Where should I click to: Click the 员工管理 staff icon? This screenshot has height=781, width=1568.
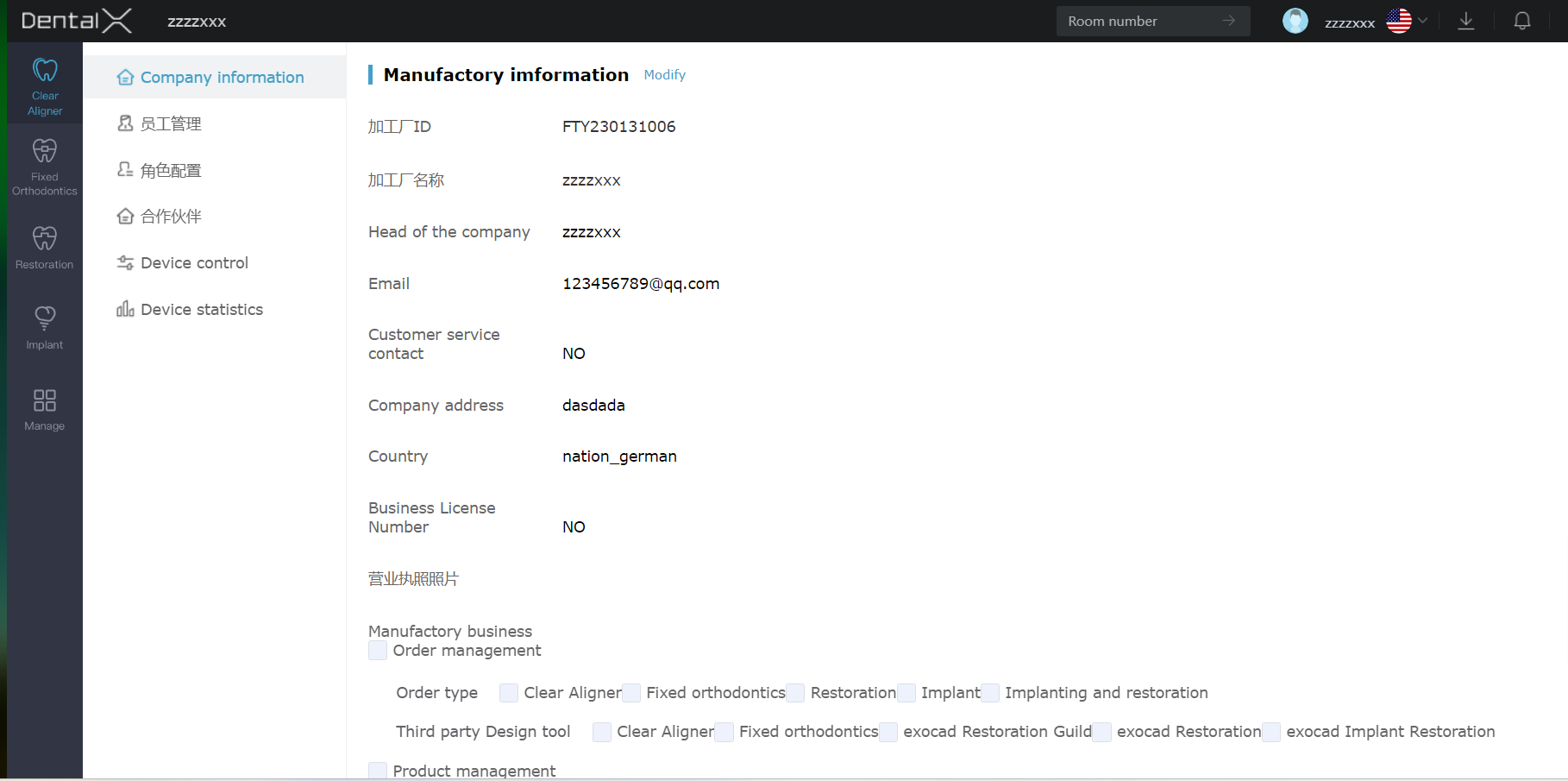125,123
